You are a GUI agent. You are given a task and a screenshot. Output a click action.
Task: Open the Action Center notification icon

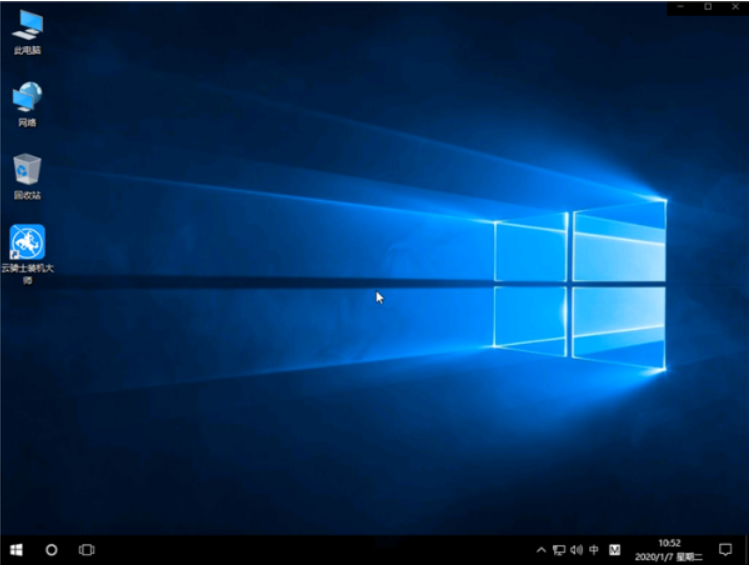click(x=725, y=550)
